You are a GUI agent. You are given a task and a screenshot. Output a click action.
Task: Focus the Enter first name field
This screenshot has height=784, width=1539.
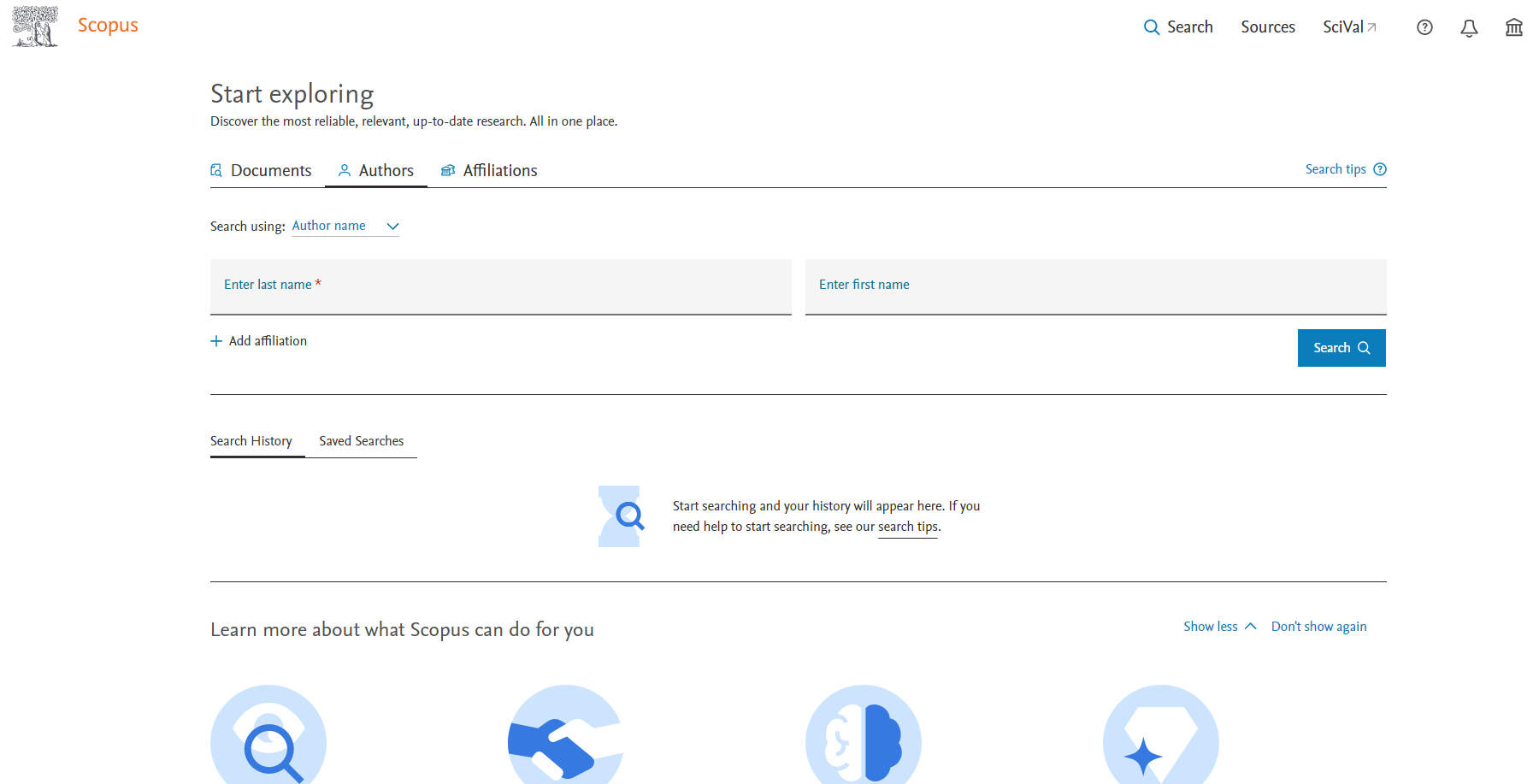tap(1096, 286)
